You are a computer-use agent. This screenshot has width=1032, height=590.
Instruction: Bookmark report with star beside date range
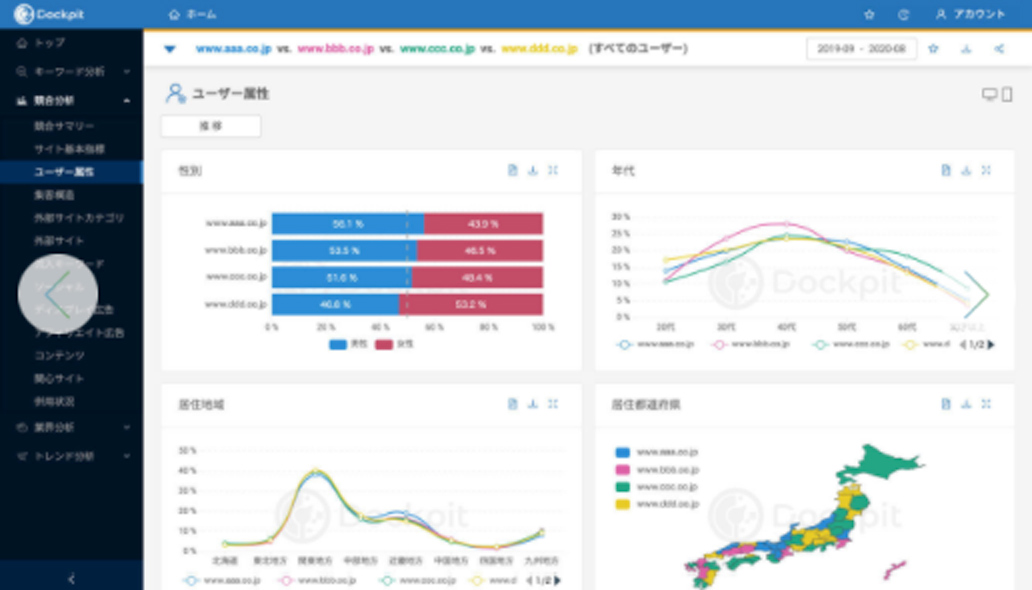(x=933, y=49)
